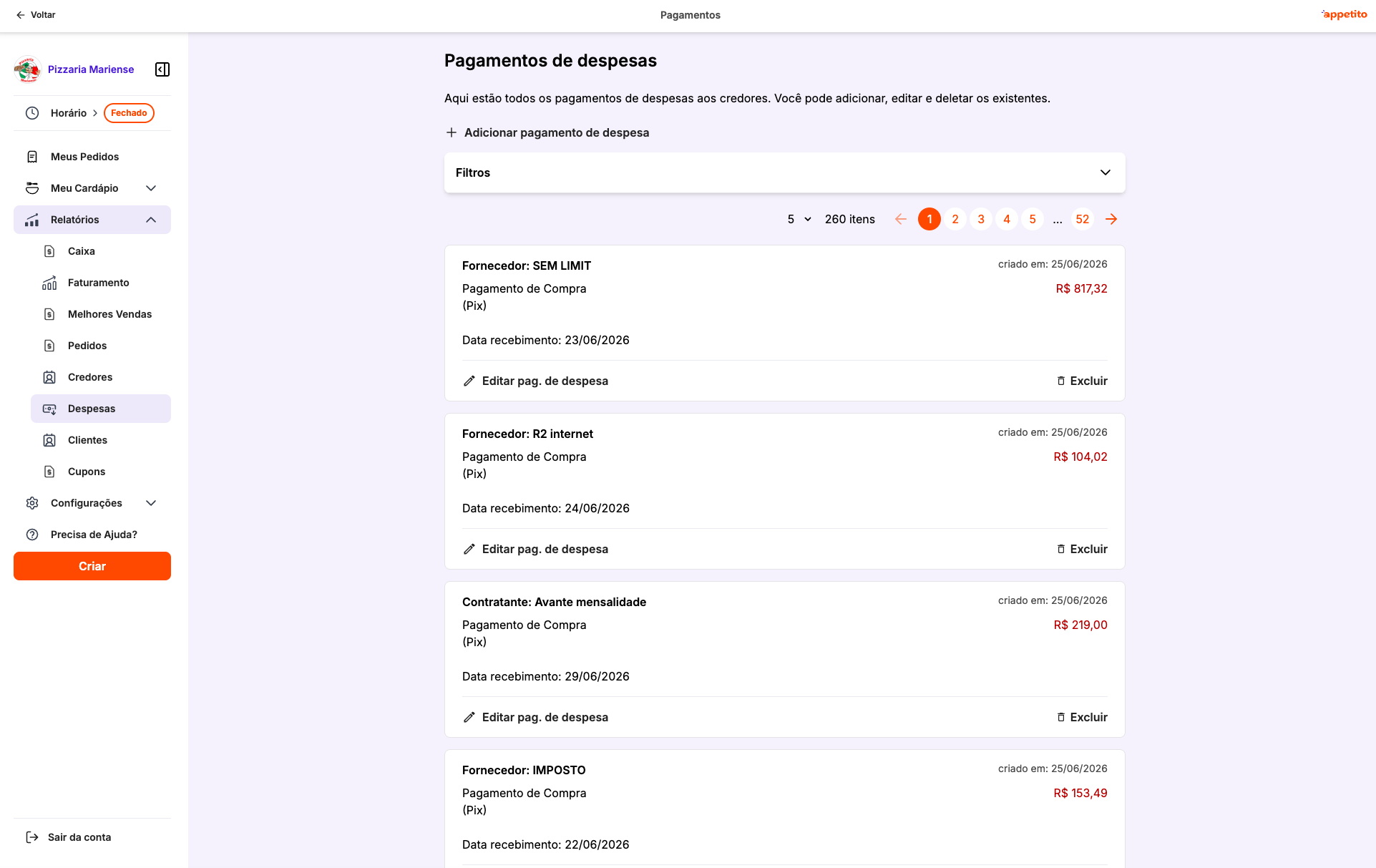Delete the Avante mensalidade expense payment
Viewport: 1376px width, 868px height.
coord(1082,717)
